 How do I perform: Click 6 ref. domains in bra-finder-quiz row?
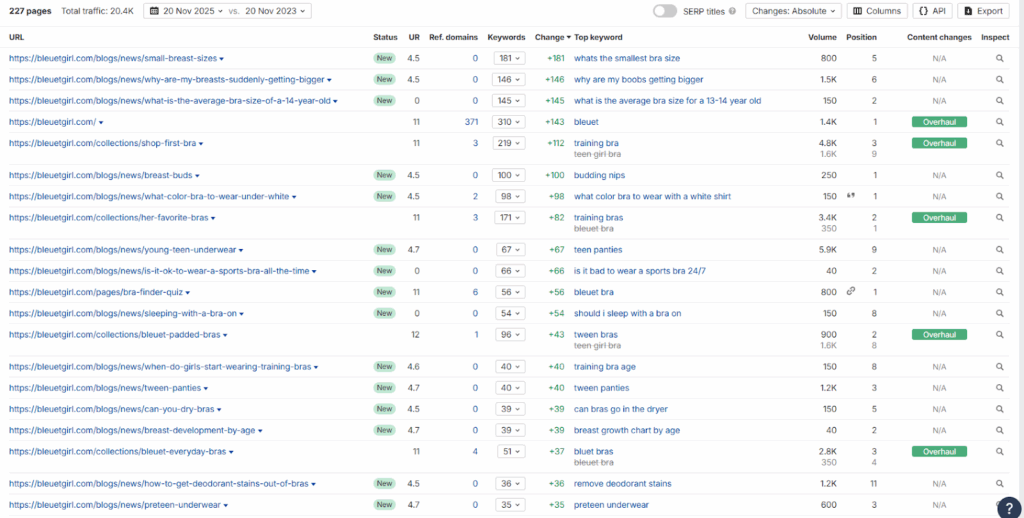[x=475, y=293]
